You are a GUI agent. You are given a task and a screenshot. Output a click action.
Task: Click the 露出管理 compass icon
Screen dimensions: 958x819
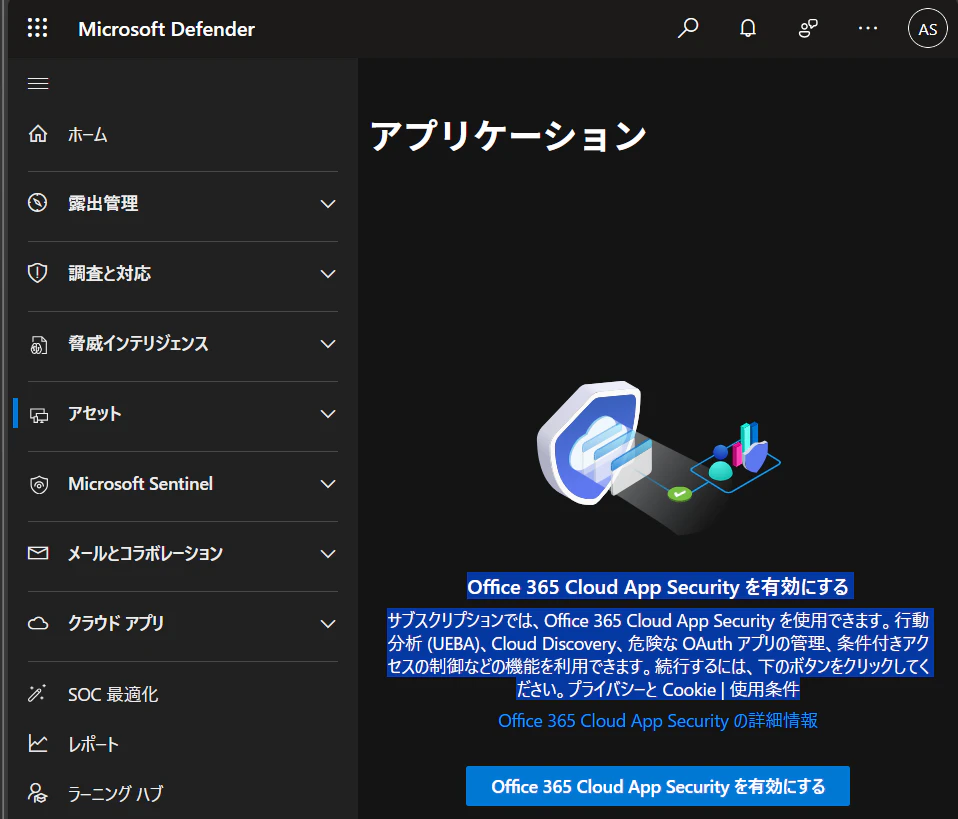pos(38,202)
